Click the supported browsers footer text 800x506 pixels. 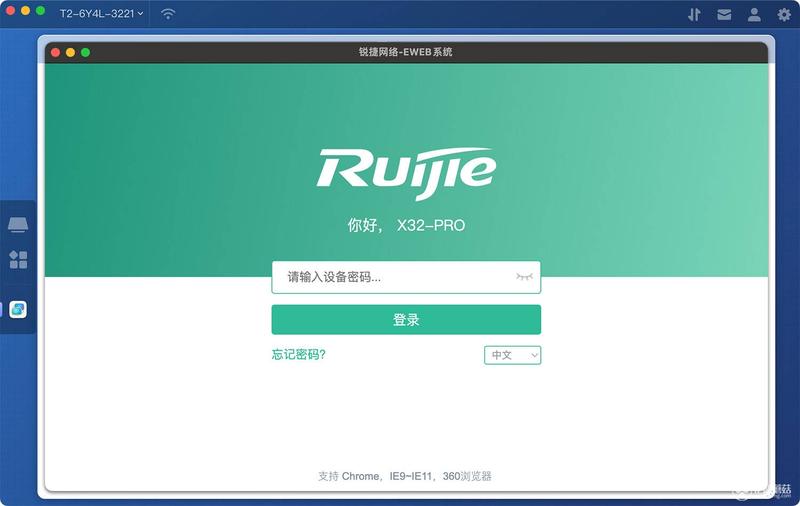(x=405, y=476)
